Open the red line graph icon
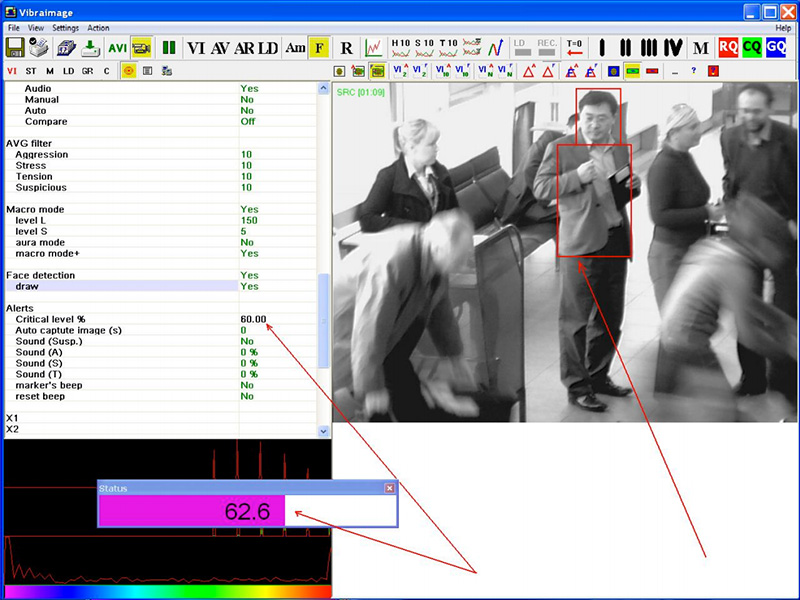The image size is (800, 600). click(x=373, y=48)
